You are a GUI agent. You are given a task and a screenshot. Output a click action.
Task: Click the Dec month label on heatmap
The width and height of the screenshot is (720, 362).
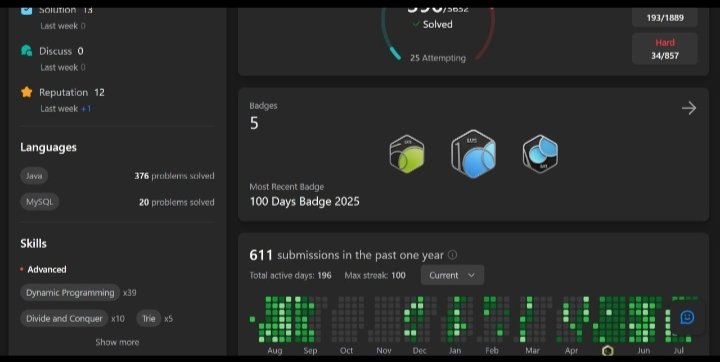419,351
